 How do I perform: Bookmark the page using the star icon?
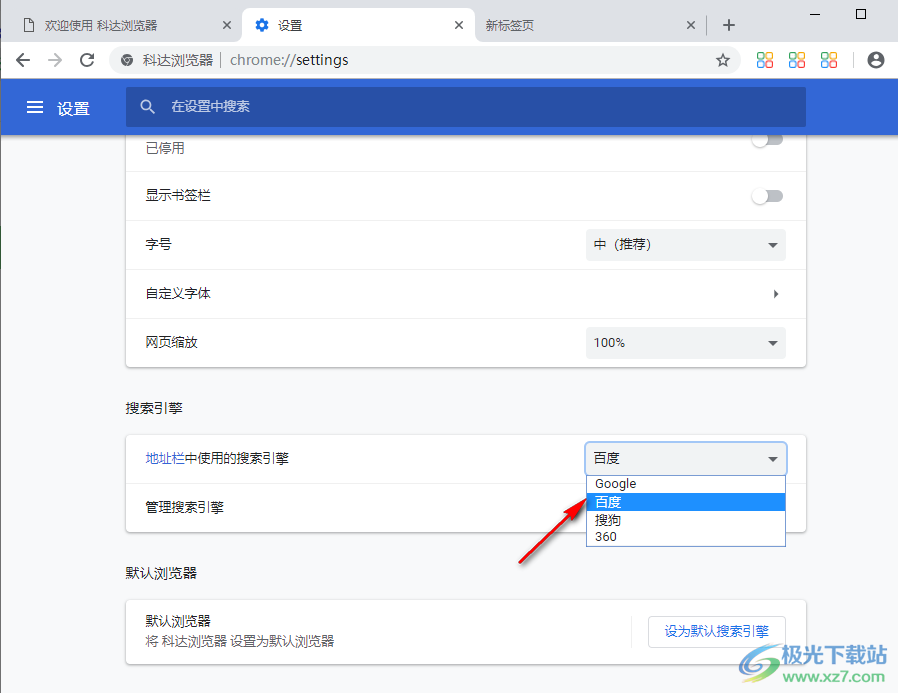pyautogui.click(x=722, y=60)
